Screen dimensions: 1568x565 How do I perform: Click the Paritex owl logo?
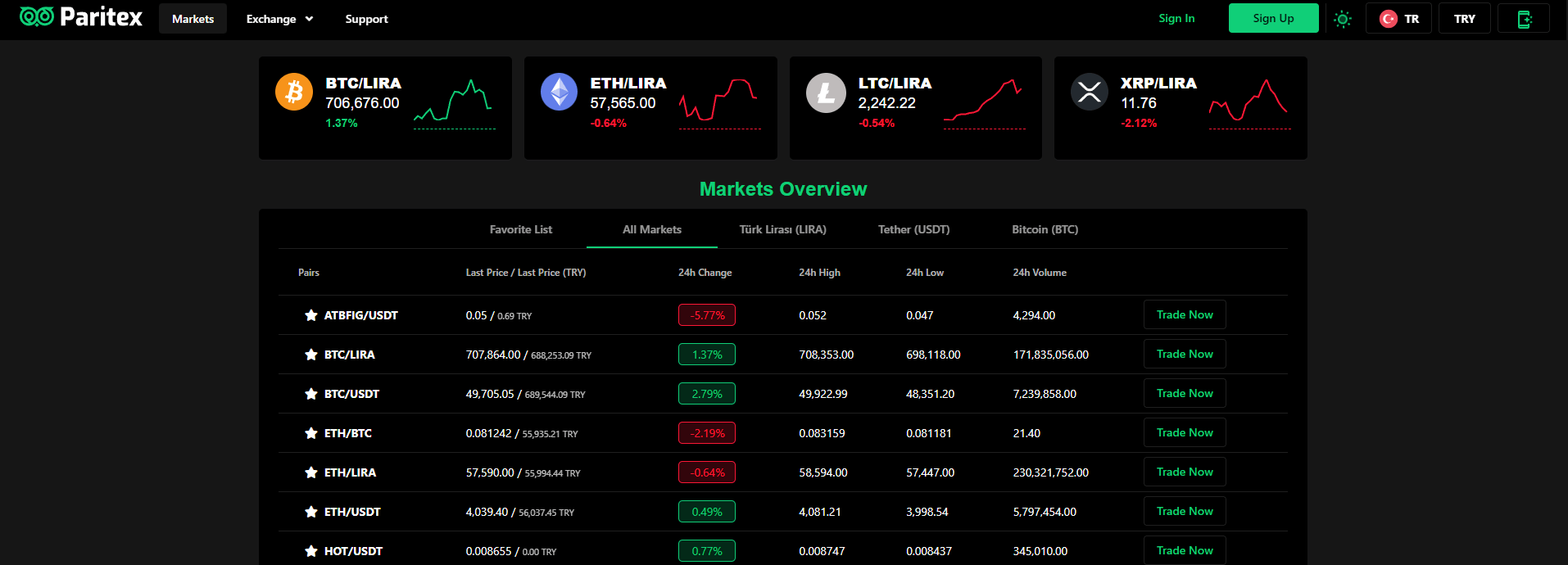pos(37,17)
